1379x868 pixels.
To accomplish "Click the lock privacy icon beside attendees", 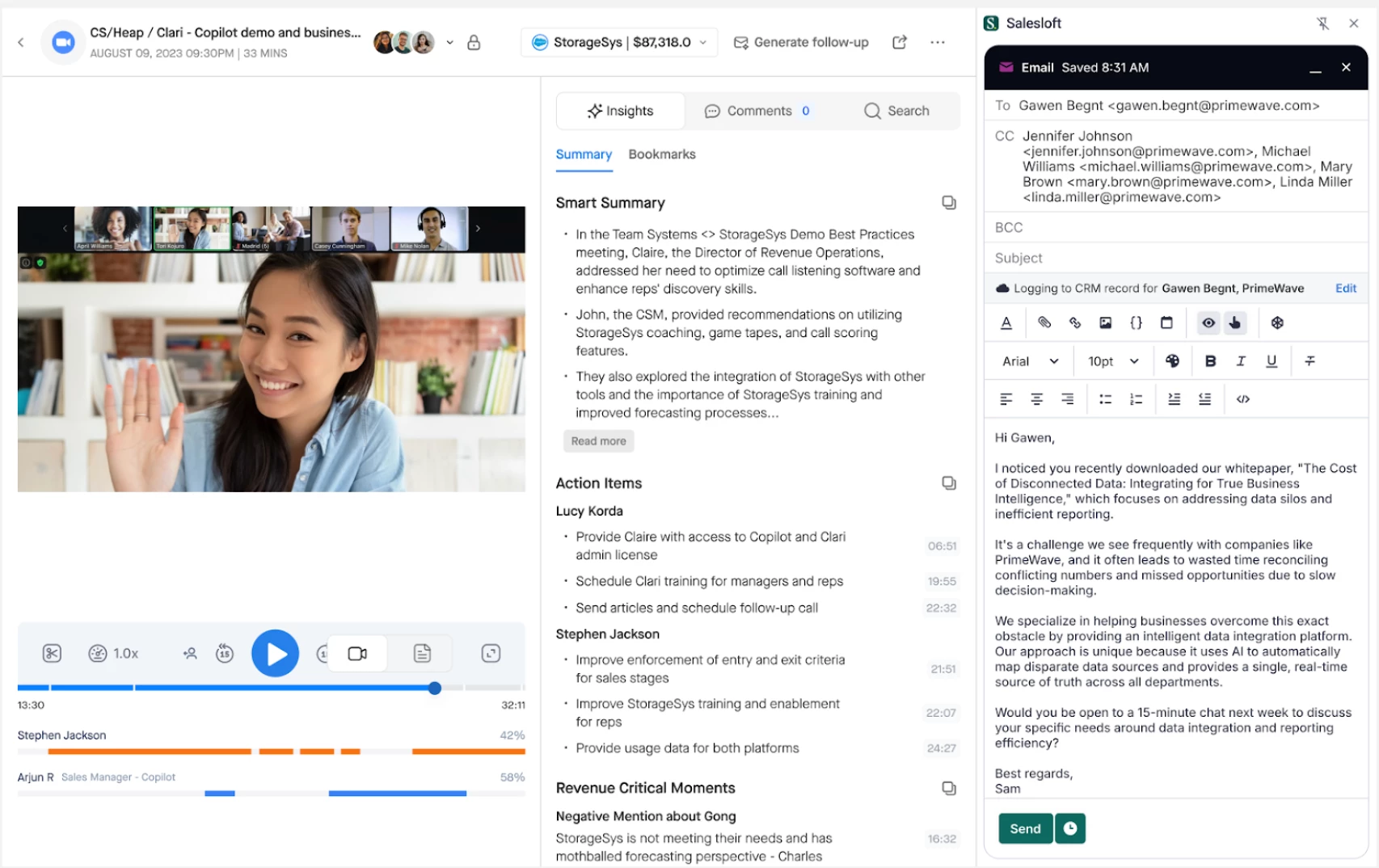I will tap(474, 42).
